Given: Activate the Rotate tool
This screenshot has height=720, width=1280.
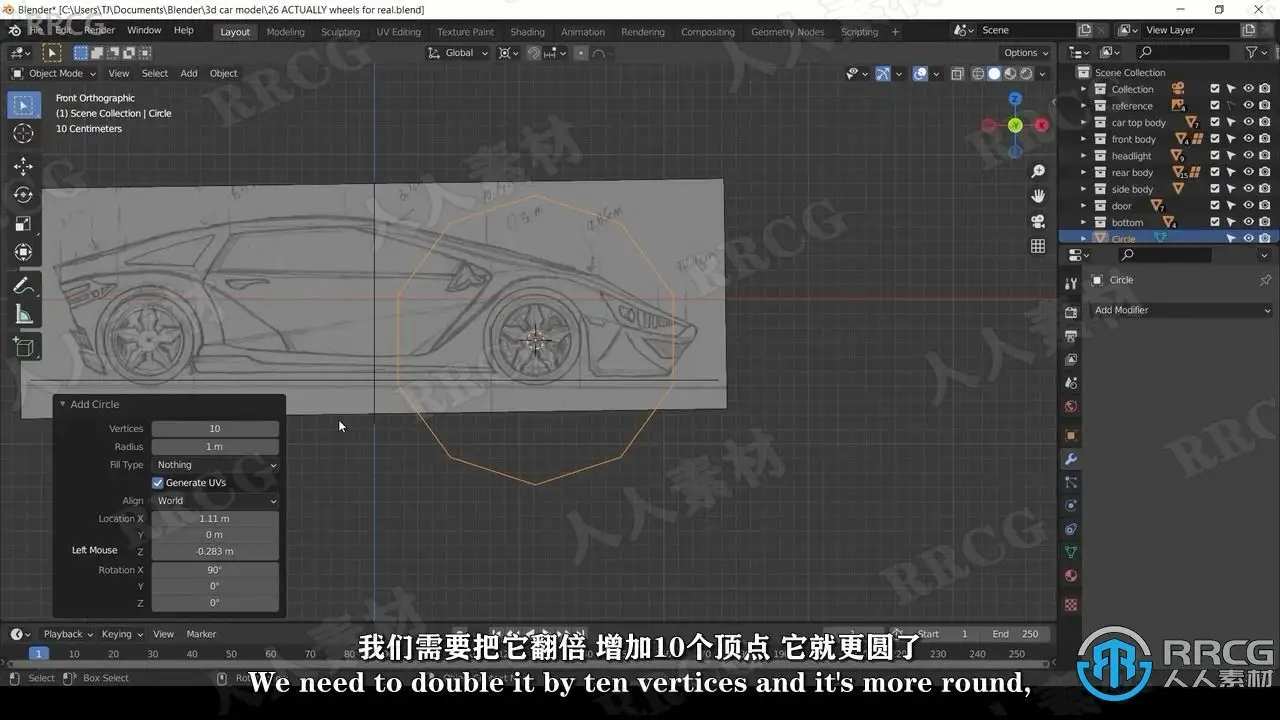Looking at the screenshot, I should 23,195.
